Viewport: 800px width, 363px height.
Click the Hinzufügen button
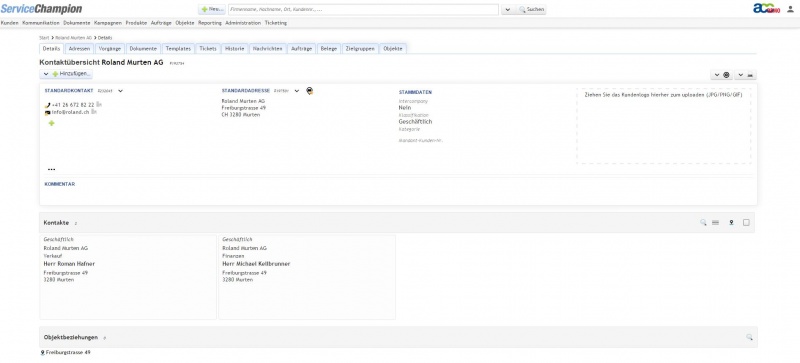[x=71, y=74]
